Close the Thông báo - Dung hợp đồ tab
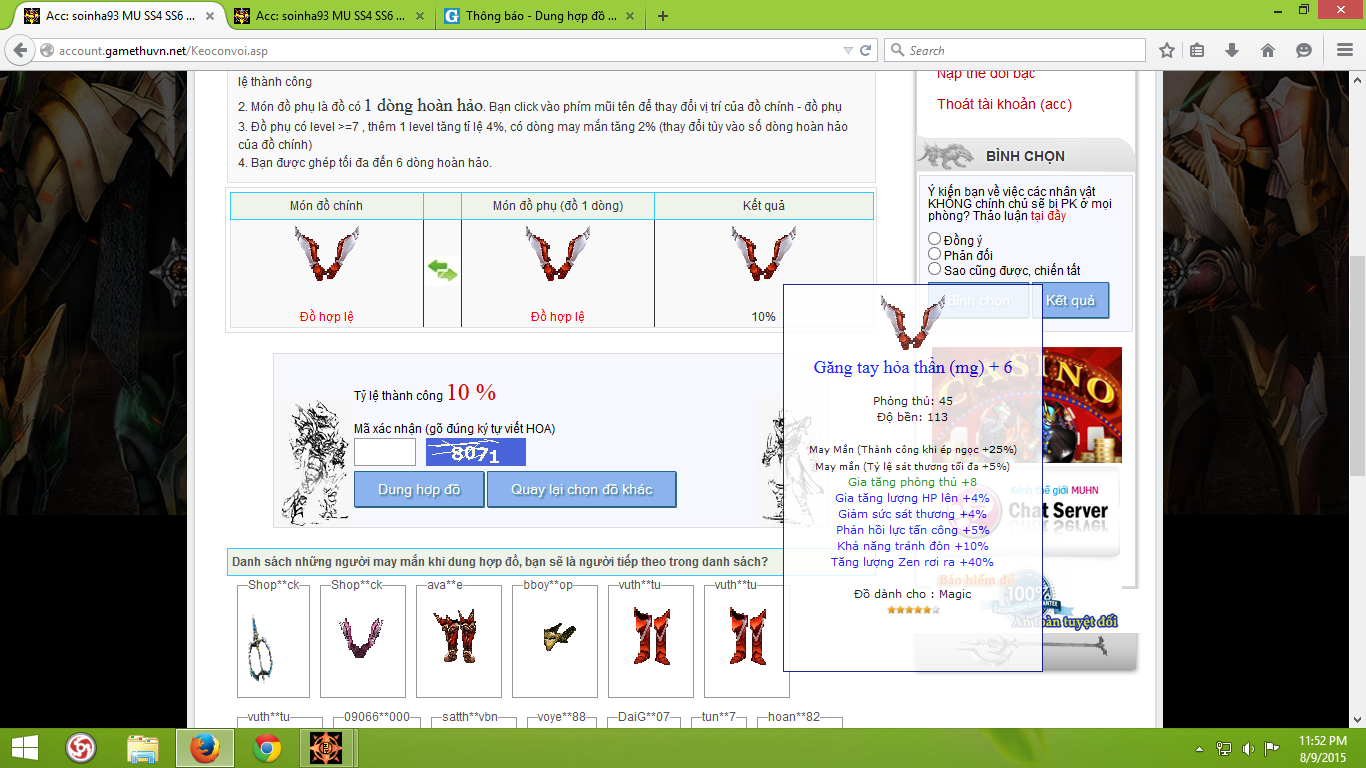This screenshot has height=768, width=1366. (631, 16)
